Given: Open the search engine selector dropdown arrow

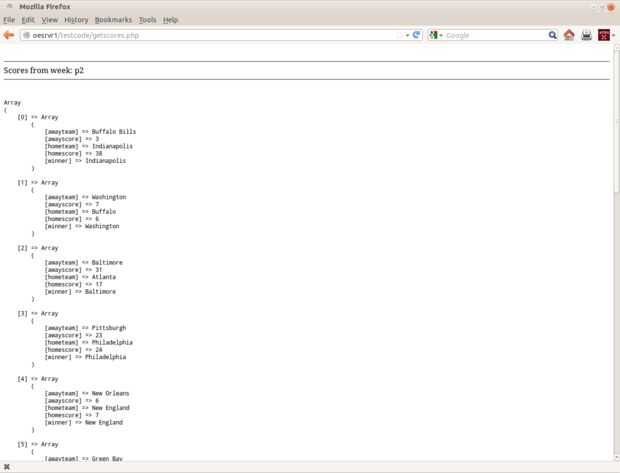Looking at the screenshot, I should pyautogui.click(x=441, y=36).
